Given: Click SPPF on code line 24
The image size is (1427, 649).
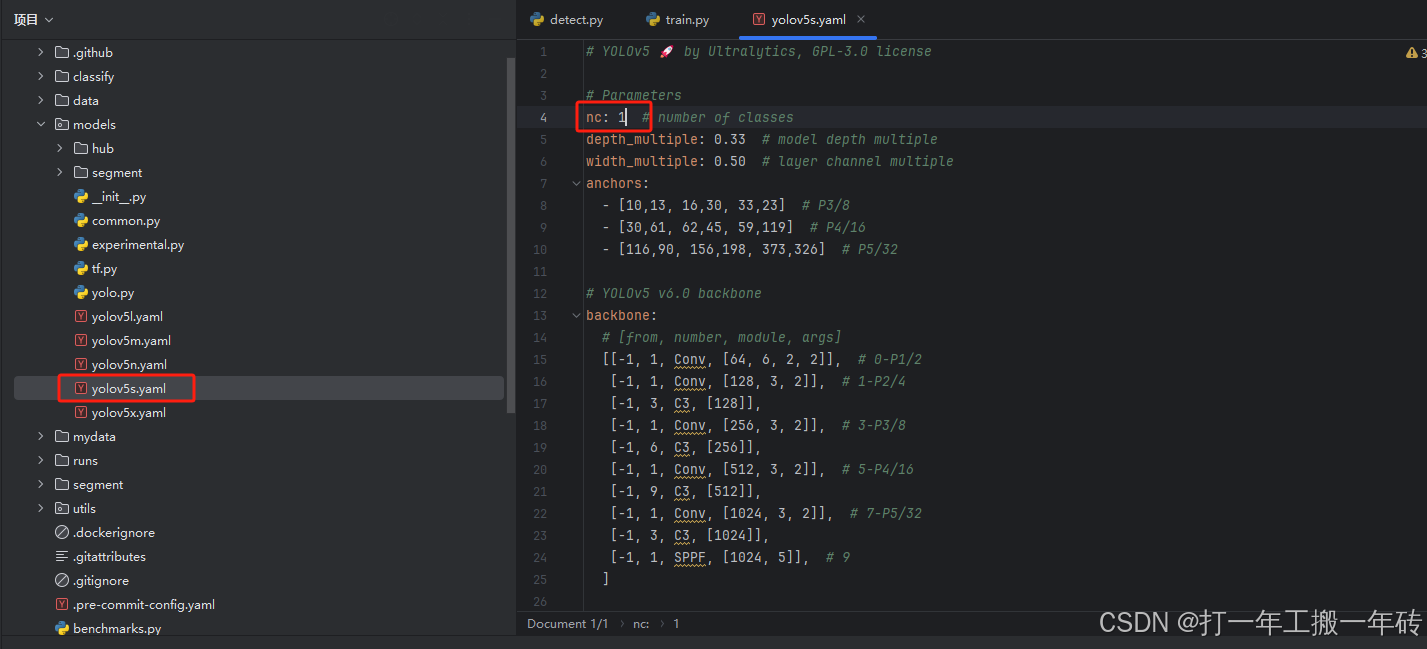Looking at the screenshot, I should click(x=690, y=557).
